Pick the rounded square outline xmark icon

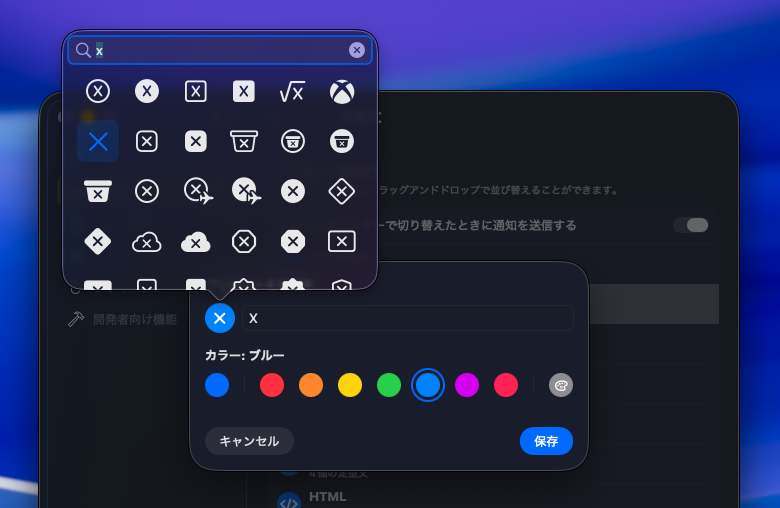[x=147, y=142]
